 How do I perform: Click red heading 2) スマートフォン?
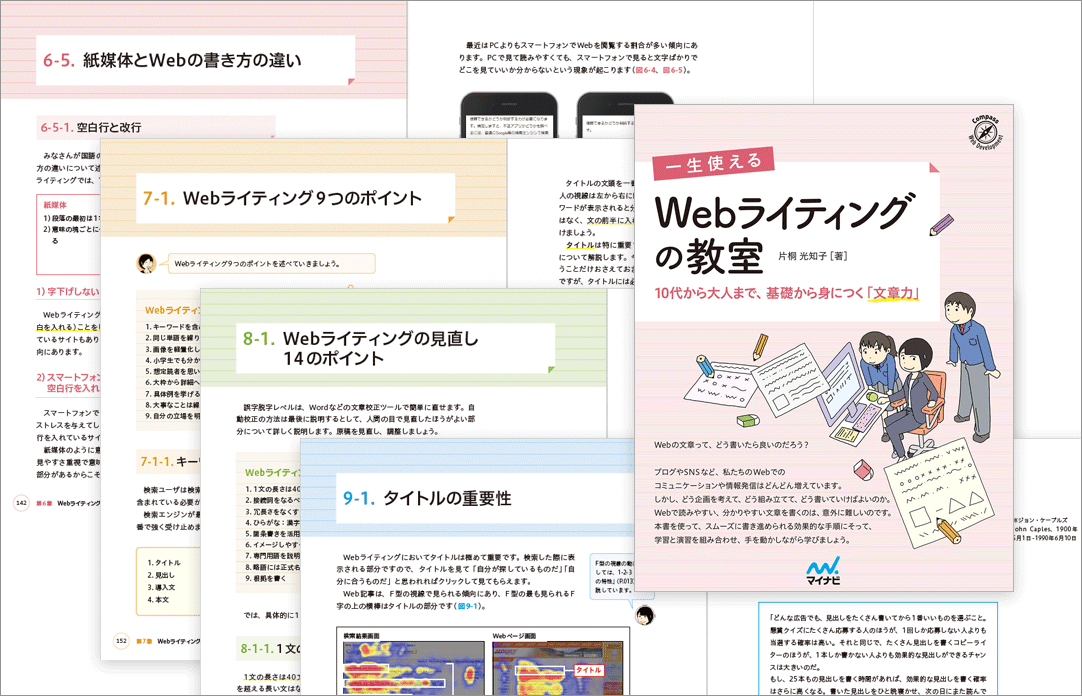[x=68, y=383]
